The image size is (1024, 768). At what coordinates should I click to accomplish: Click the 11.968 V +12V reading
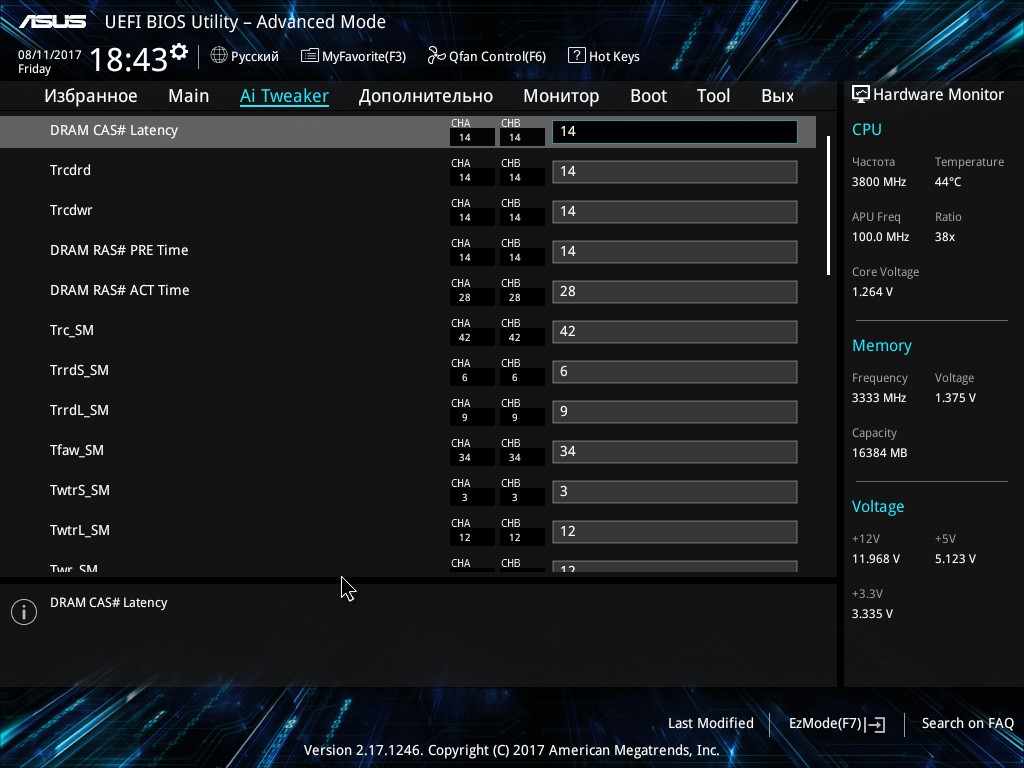[876, 559]
